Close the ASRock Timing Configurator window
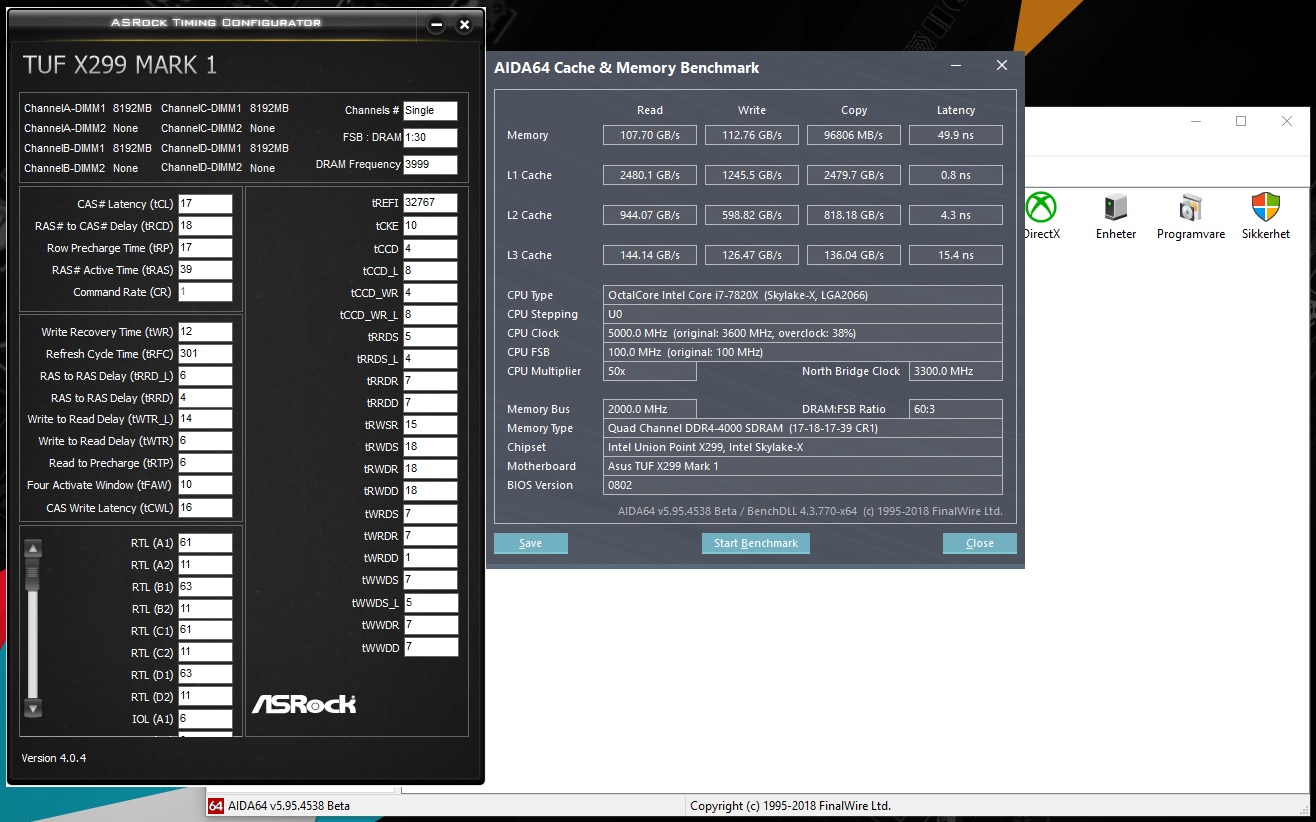 tap(464, 25)
